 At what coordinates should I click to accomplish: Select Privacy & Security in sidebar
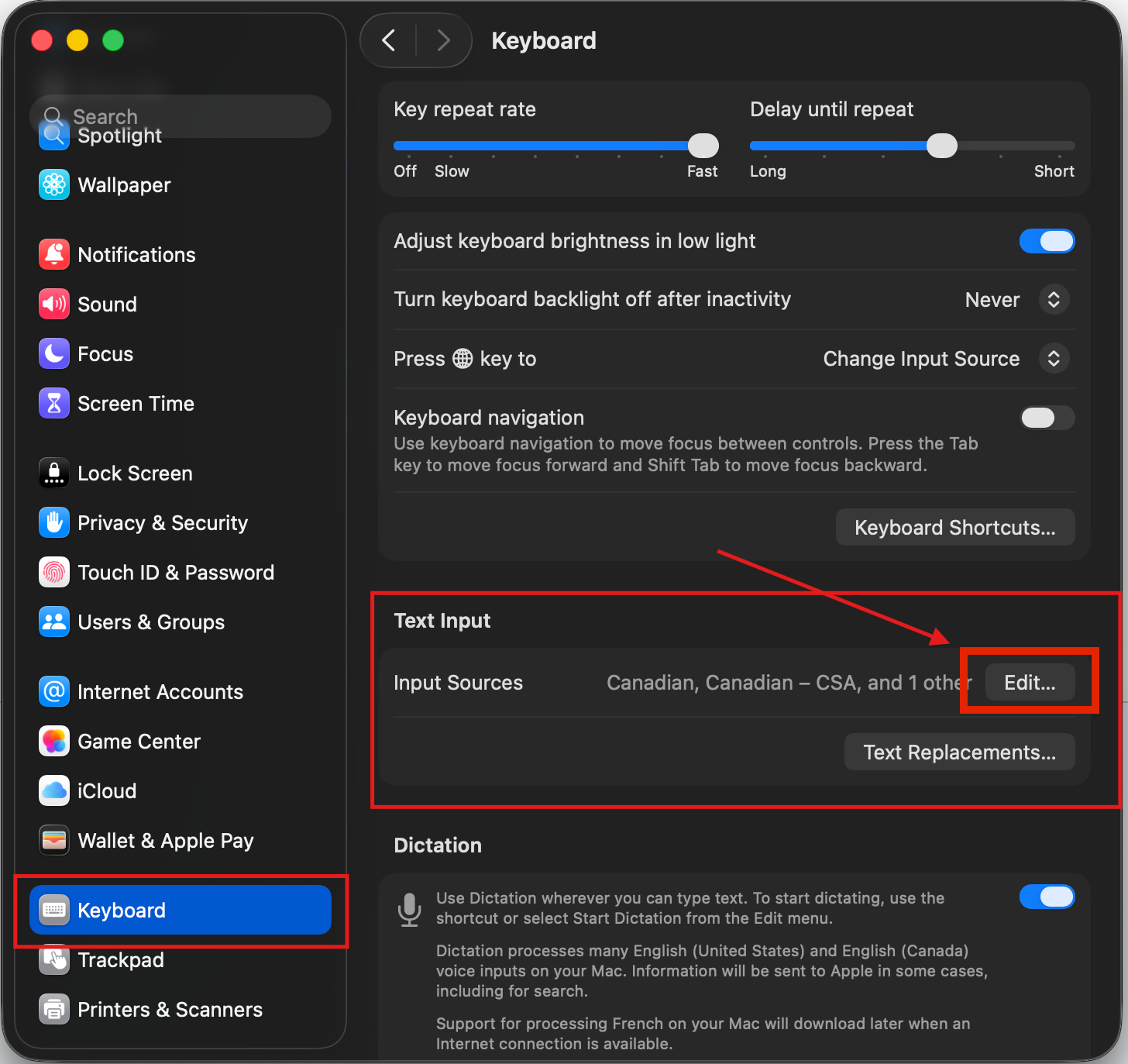[163, 523]
